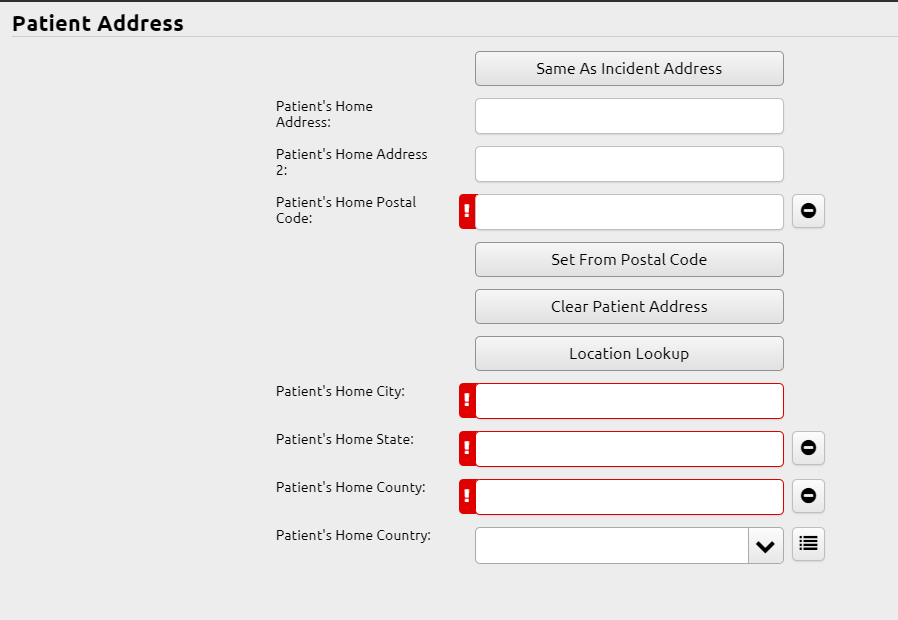Click minus icon beside Home State field
Image resolution: width=898 pixels, height=620 pixels.
click(808, 448)
